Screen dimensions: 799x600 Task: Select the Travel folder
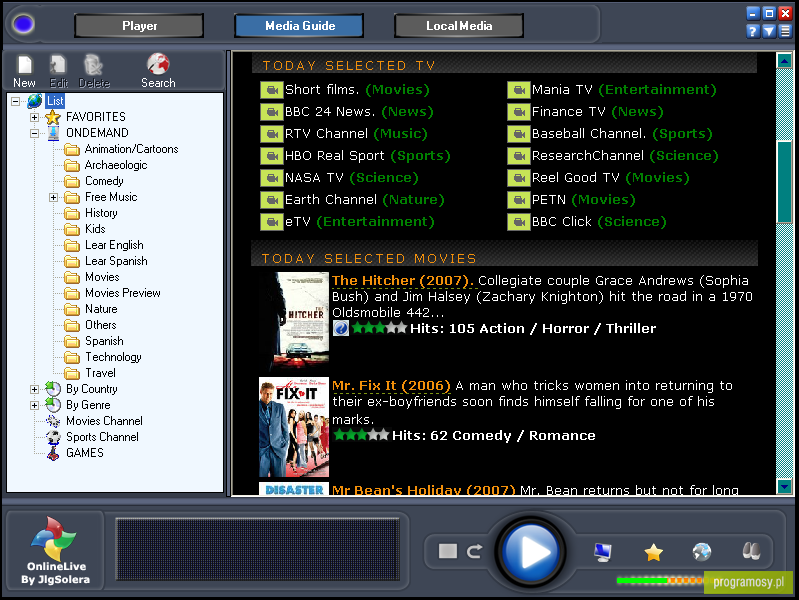click(100, 373)
